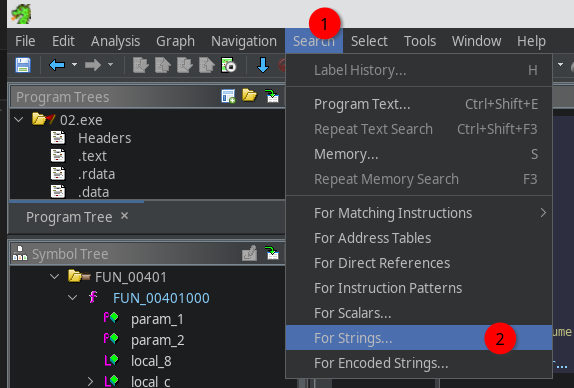Open the back arrow history dropdown
Viewport: 574px width, 388px height.
[74, 65]
